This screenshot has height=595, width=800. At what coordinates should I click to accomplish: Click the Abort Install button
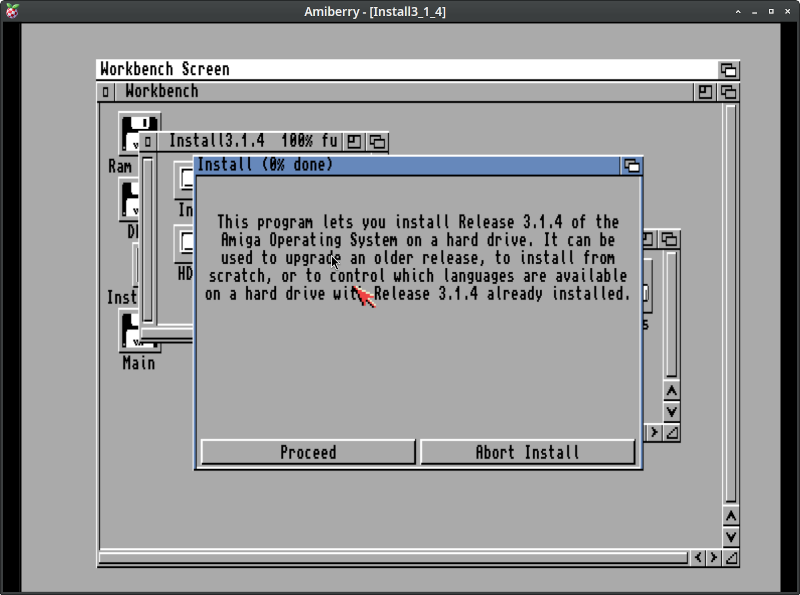tap(528, 452)
